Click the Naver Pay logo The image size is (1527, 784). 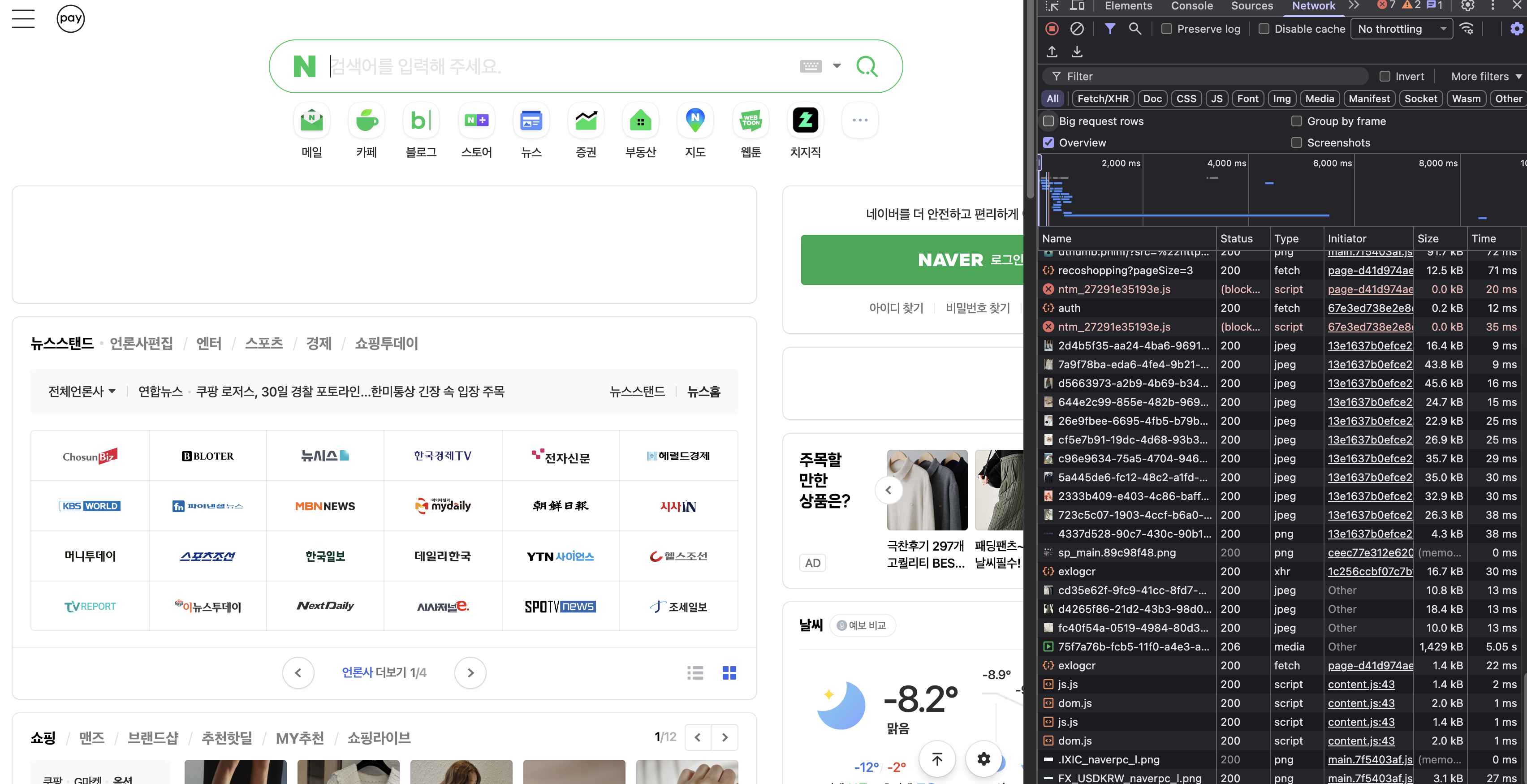click(x=70, y=18)
